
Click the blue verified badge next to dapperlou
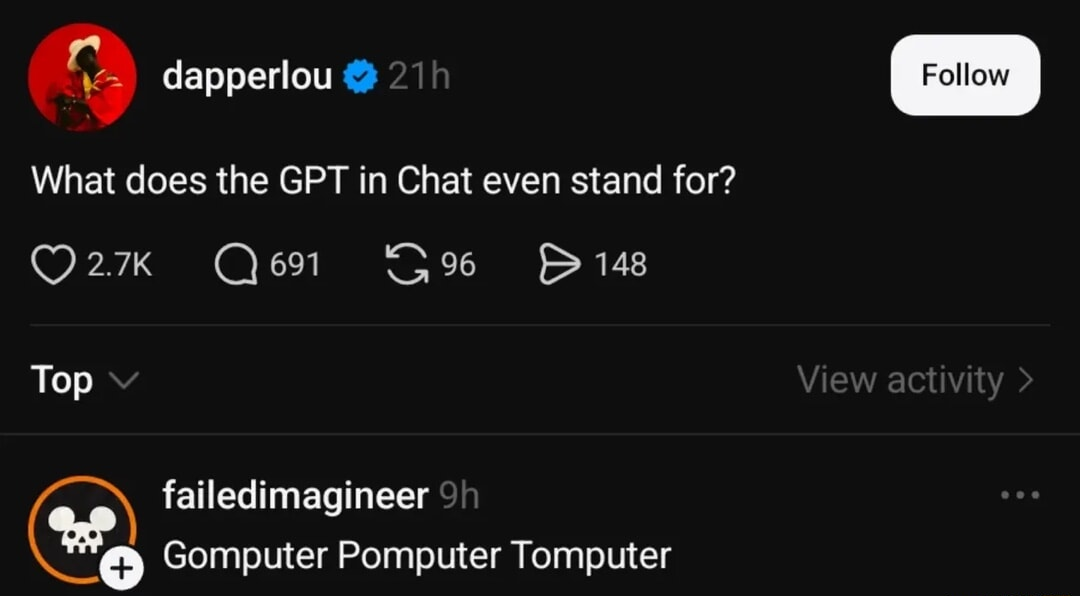point(358,74)
